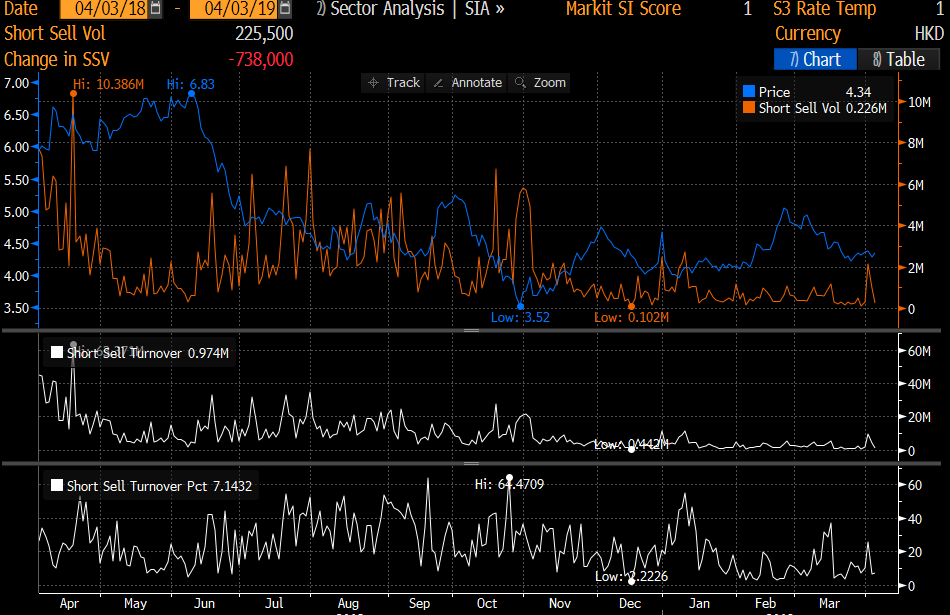Open Sector Analysis SIA link
Image resolution: width=950 pixels, height=615 pixels.
410,9
